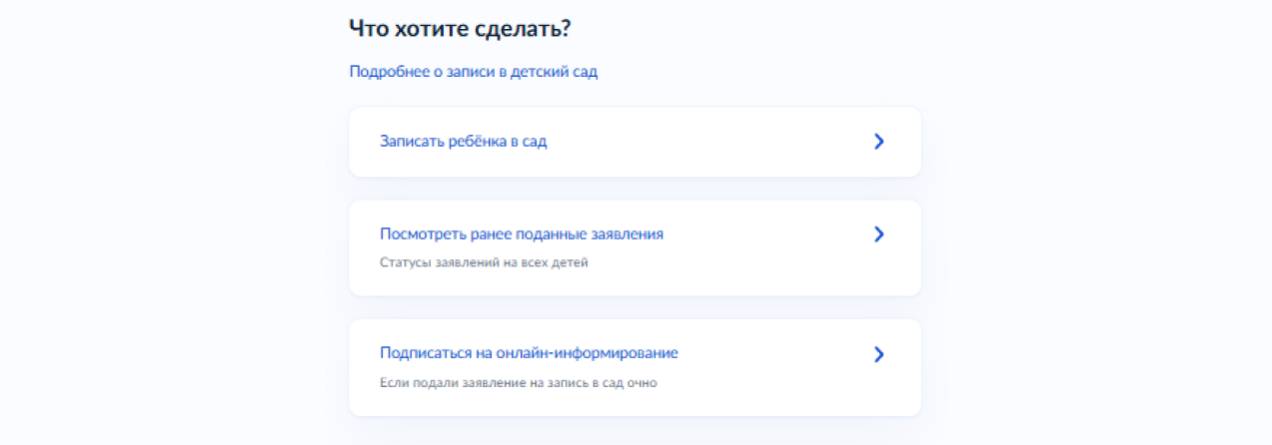1272x445 pixels.
Task: Select the Записать ребёнка в сад title text
Action: (x=463, y=142)
